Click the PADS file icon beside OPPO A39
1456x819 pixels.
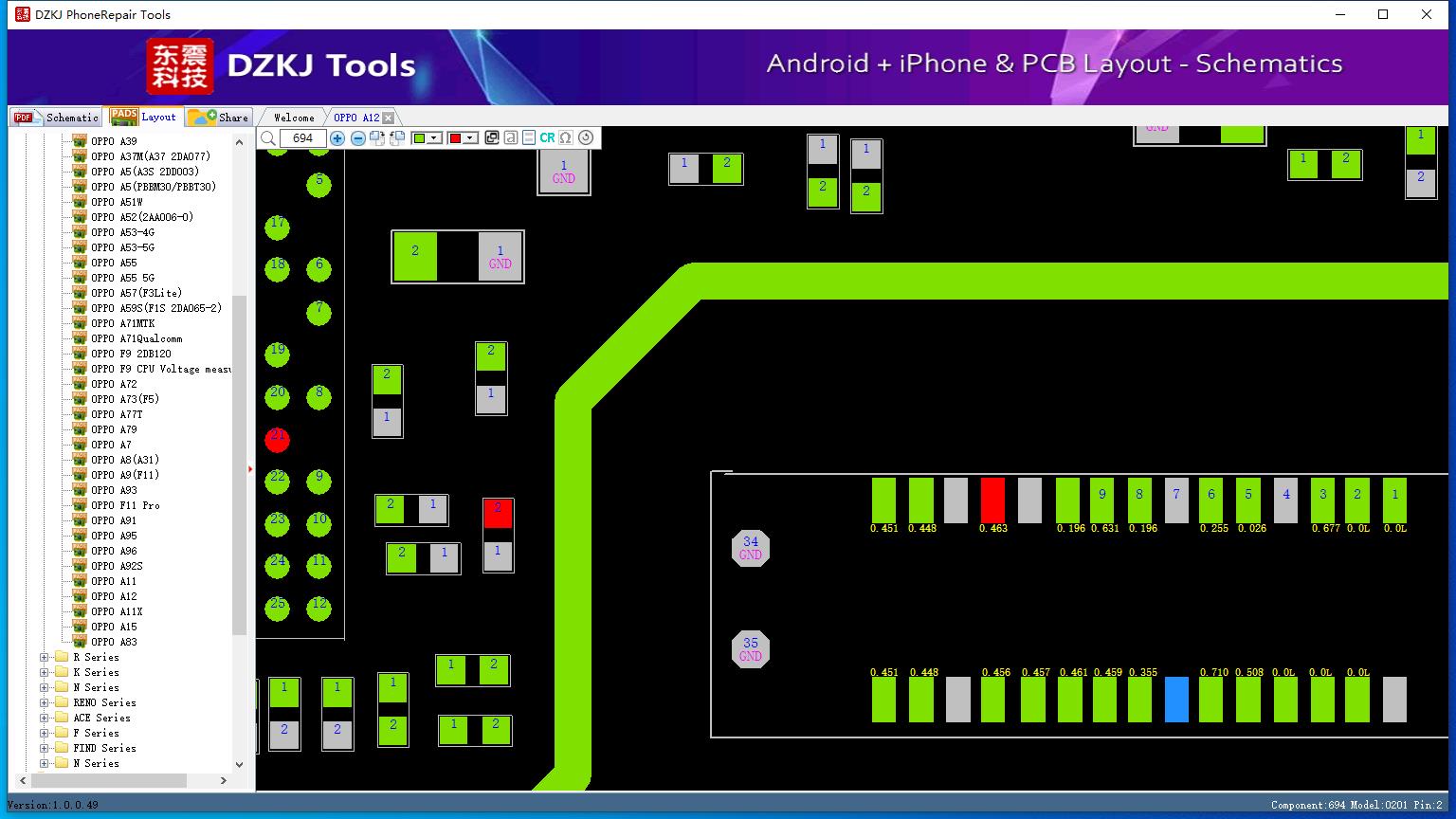click(x=80, y=141)
